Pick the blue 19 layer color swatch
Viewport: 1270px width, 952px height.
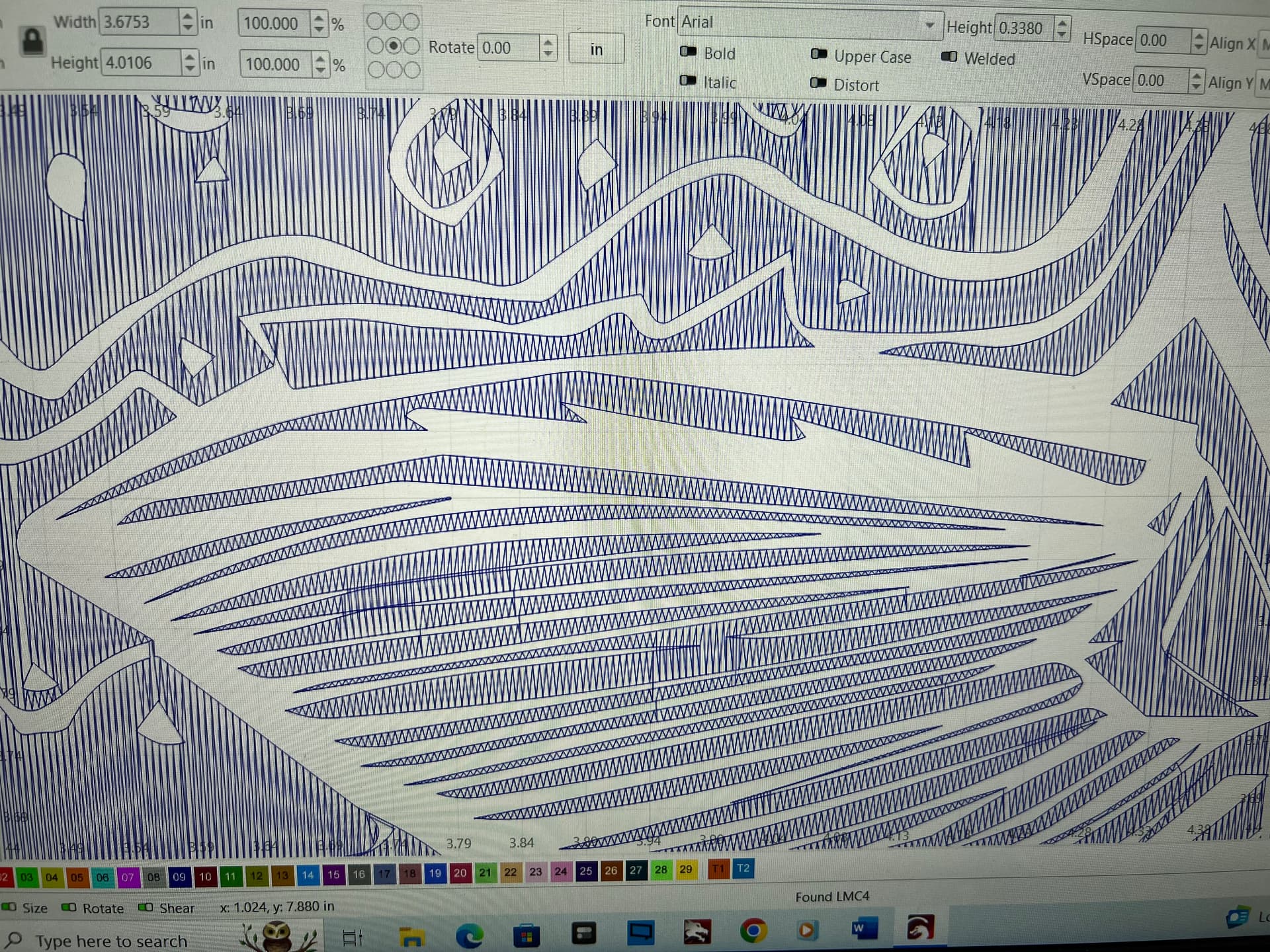coord(435,873)
